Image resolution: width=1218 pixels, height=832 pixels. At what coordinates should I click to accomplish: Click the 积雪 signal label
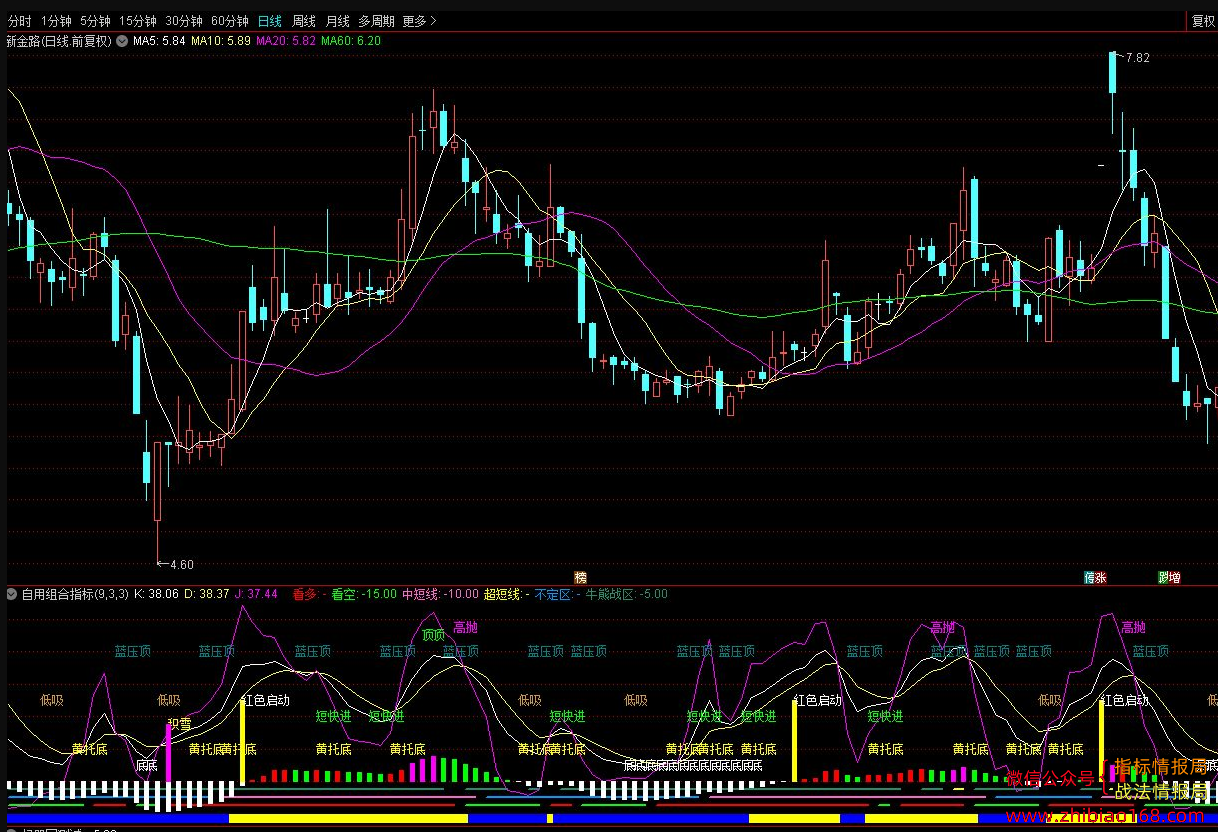[179, 723]
